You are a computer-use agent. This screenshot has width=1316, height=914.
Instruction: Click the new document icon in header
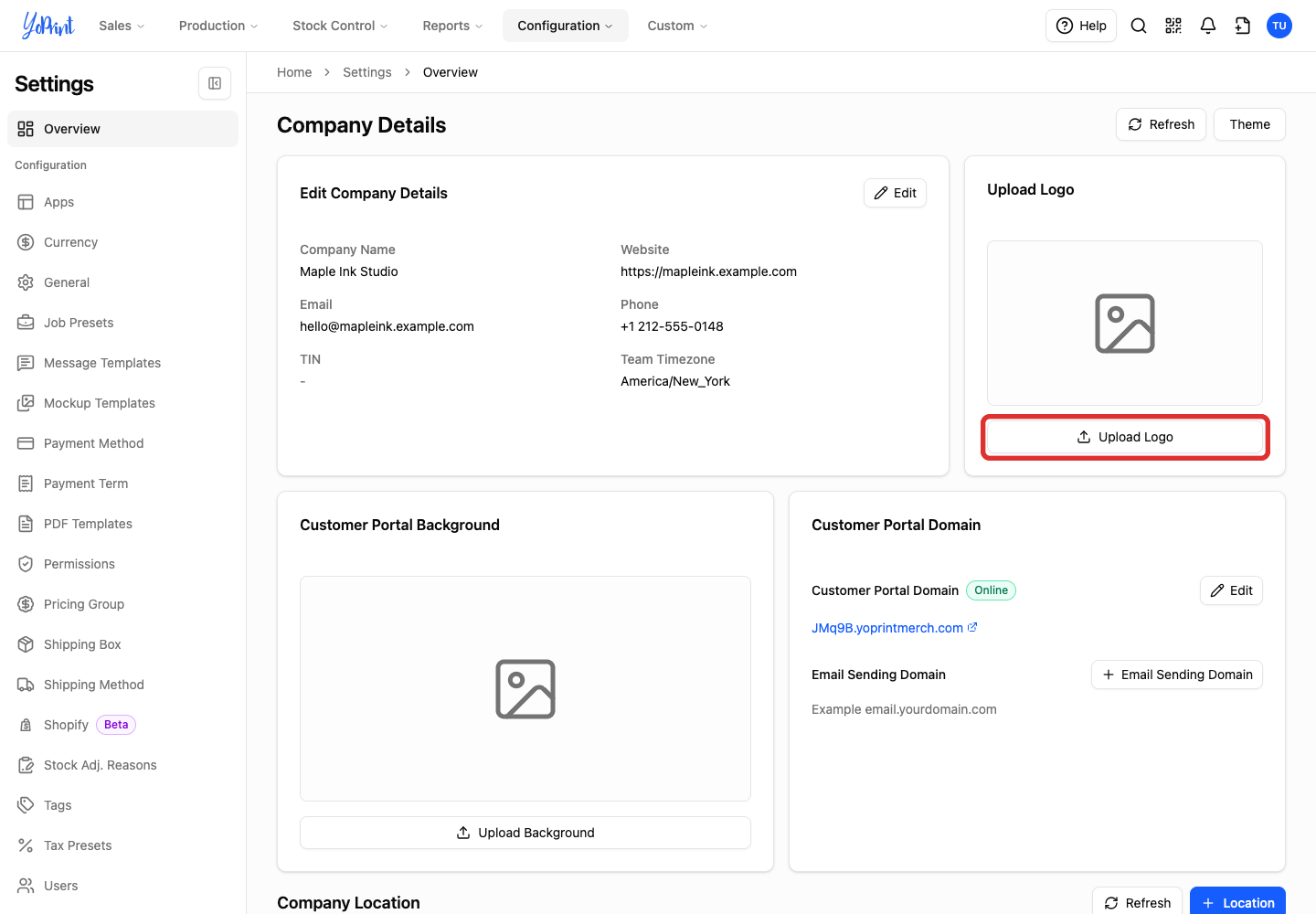click(1243, 26)
